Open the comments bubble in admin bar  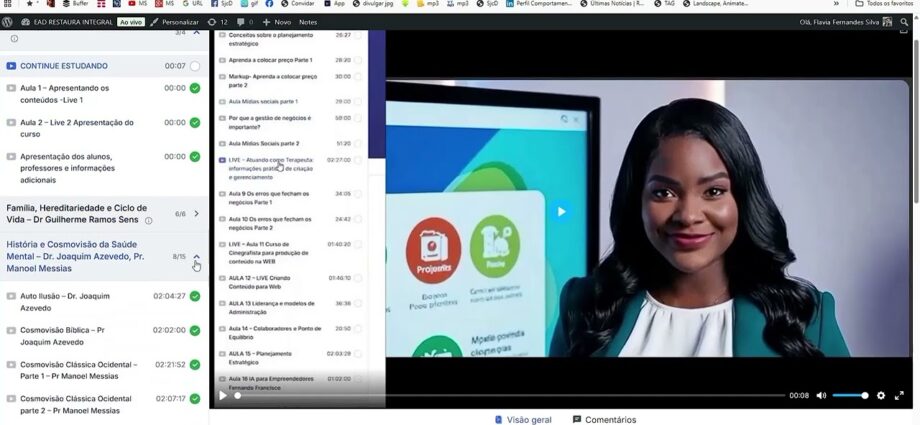pos(244,21)
